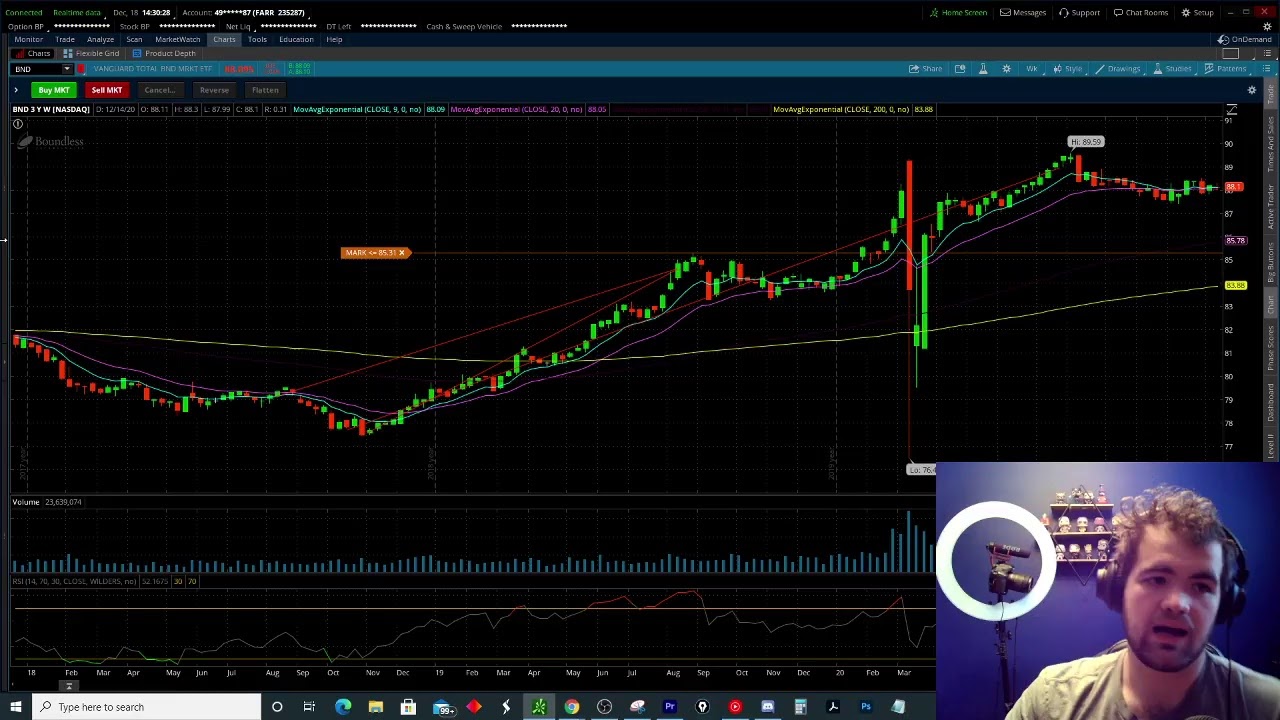
Task: Open Microsoft Edge from taskbar
Action: click(x=343, y=707)
